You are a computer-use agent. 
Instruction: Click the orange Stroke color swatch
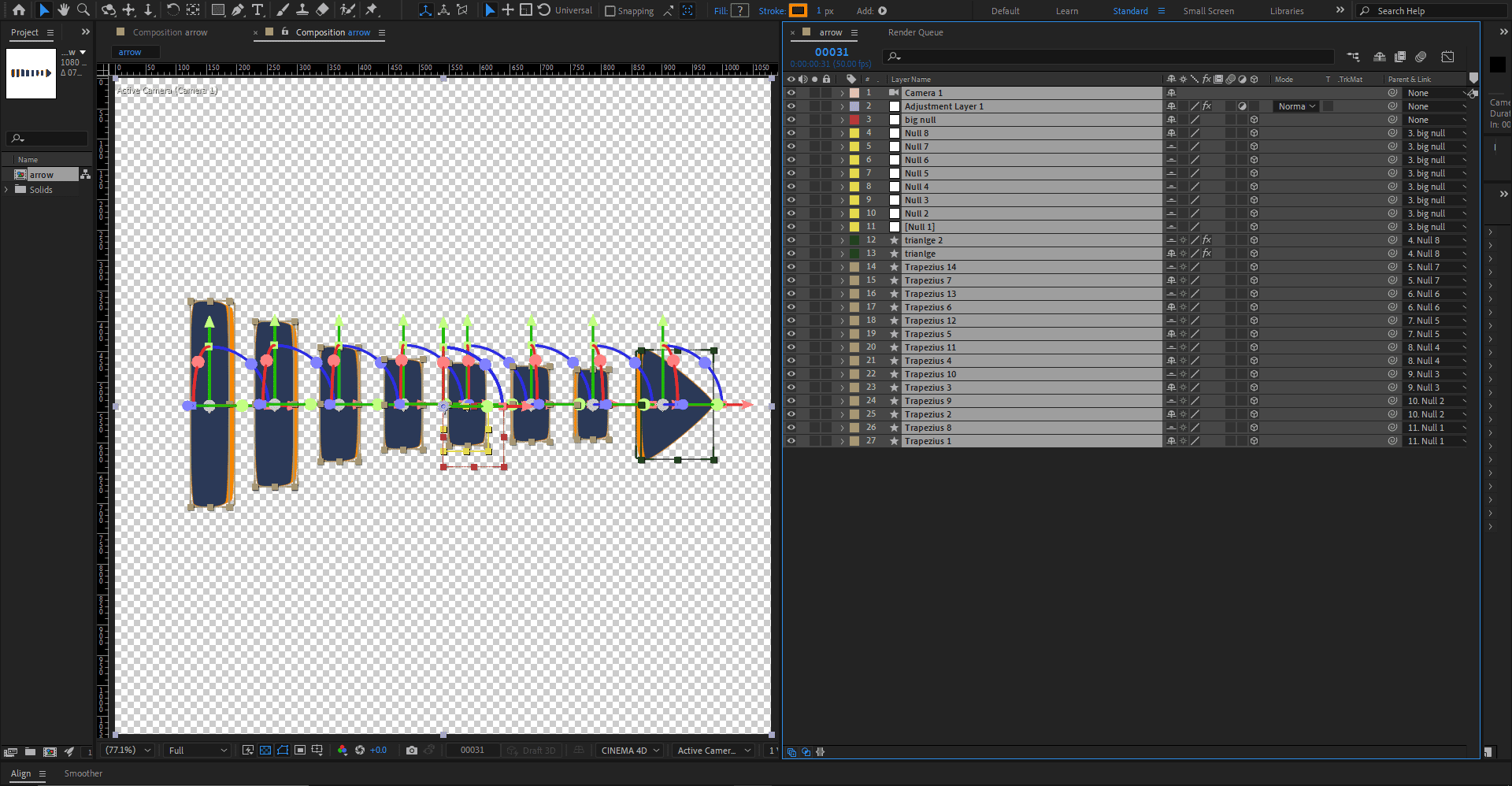(798, 11)
